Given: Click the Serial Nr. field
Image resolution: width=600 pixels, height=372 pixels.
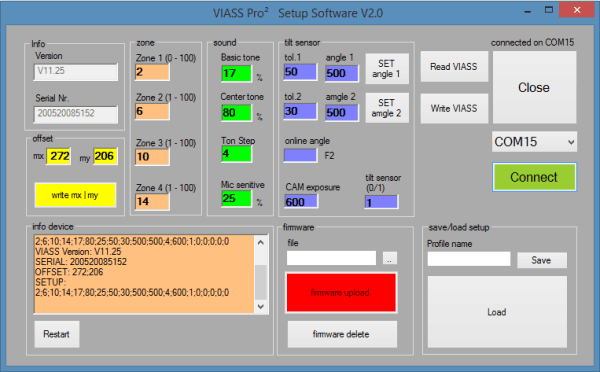Looking at the screenshot, I should (x=76, y=114).
